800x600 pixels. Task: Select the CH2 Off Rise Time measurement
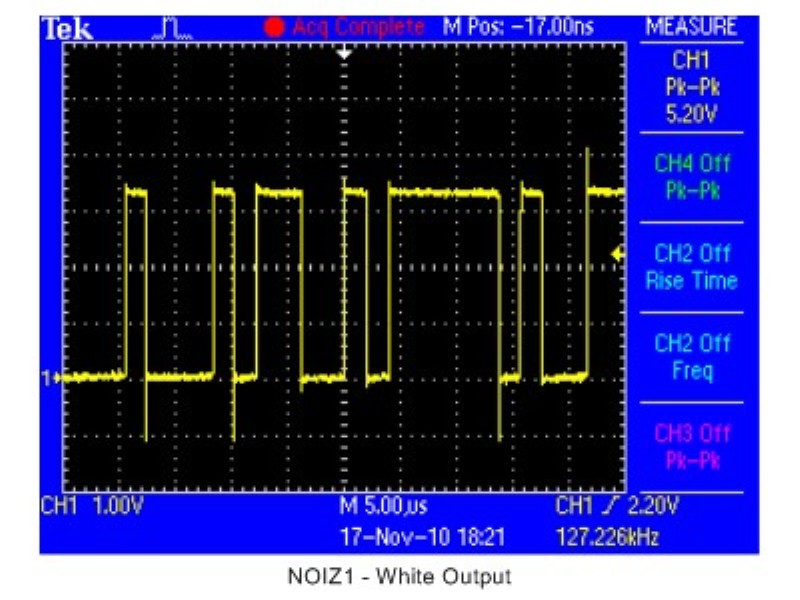point(692,267)
